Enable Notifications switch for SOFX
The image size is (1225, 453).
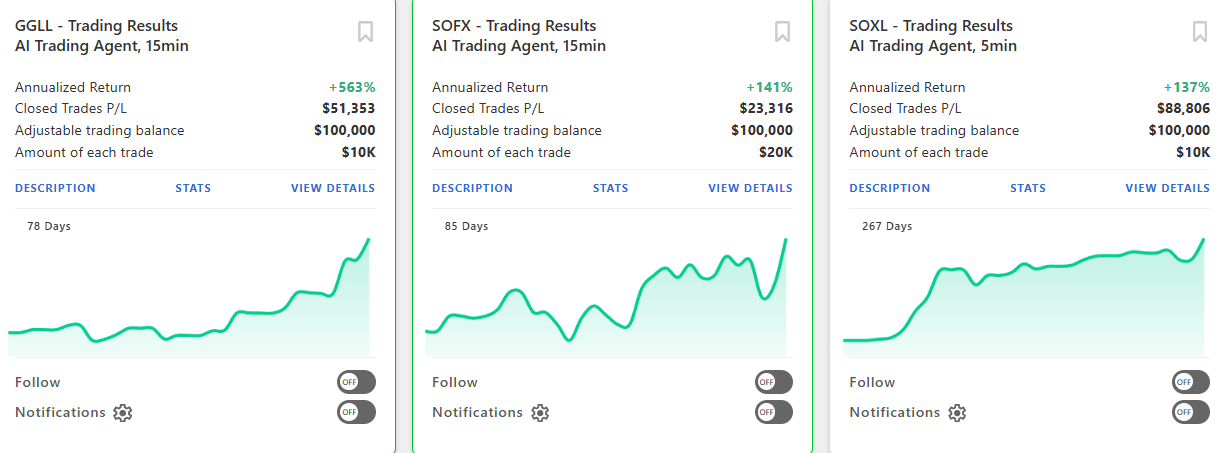(773, 412)
